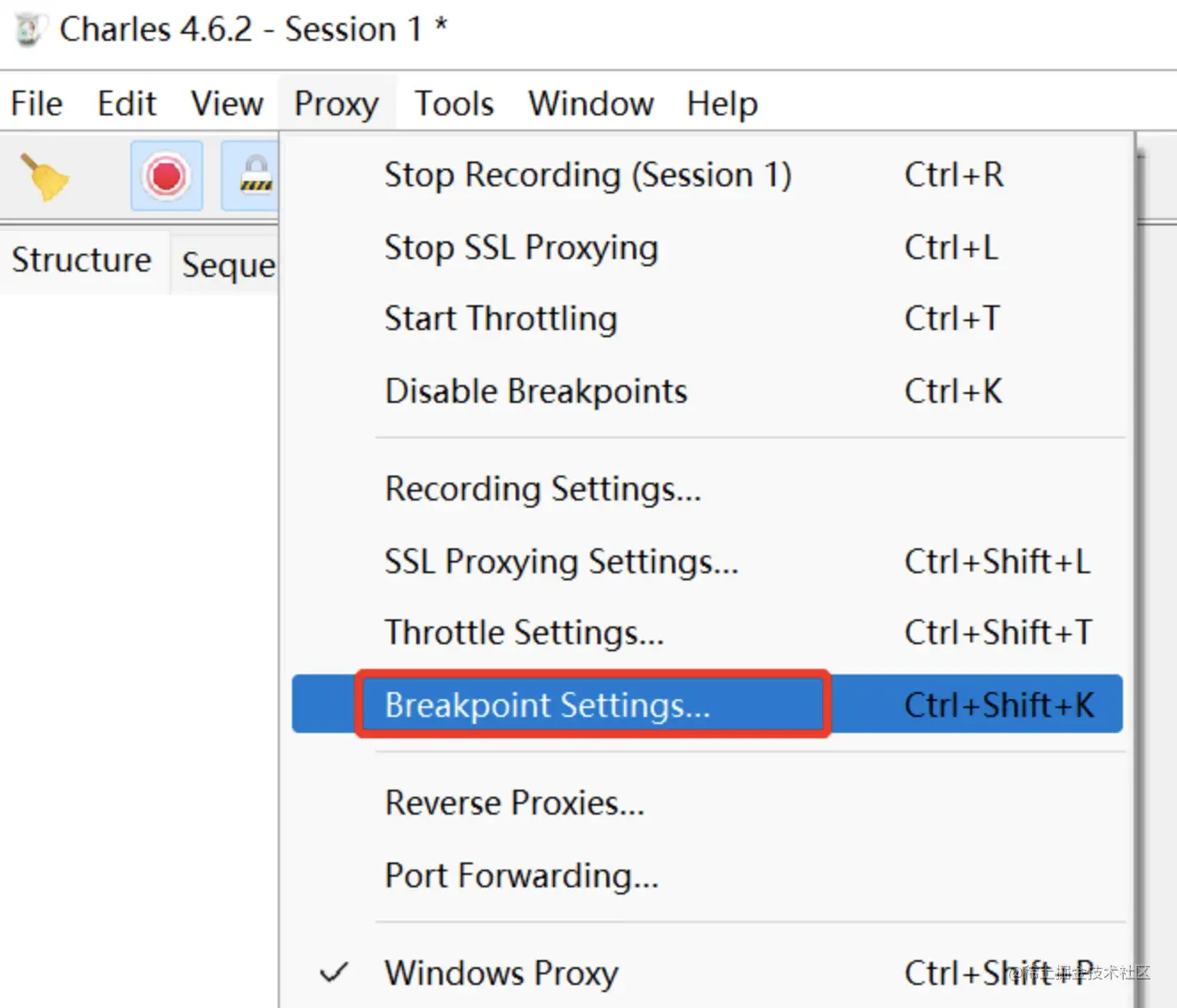Choose Disable Breakpoints

[536, 391]
